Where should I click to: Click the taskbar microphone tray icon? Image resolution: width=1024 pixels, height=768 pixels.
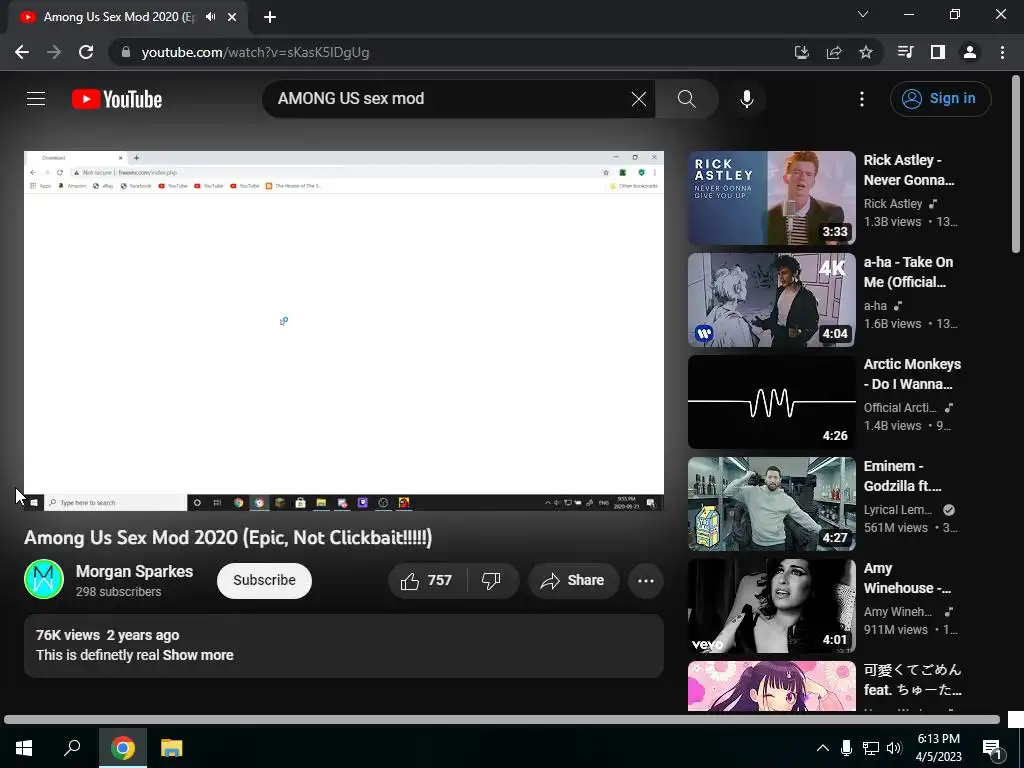[x=846, y=748]
